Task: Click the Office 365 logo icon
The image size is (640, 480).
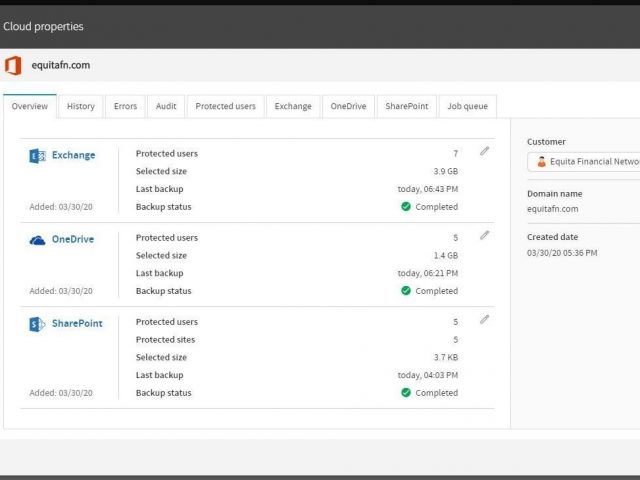Action: [x=13, y=65]
